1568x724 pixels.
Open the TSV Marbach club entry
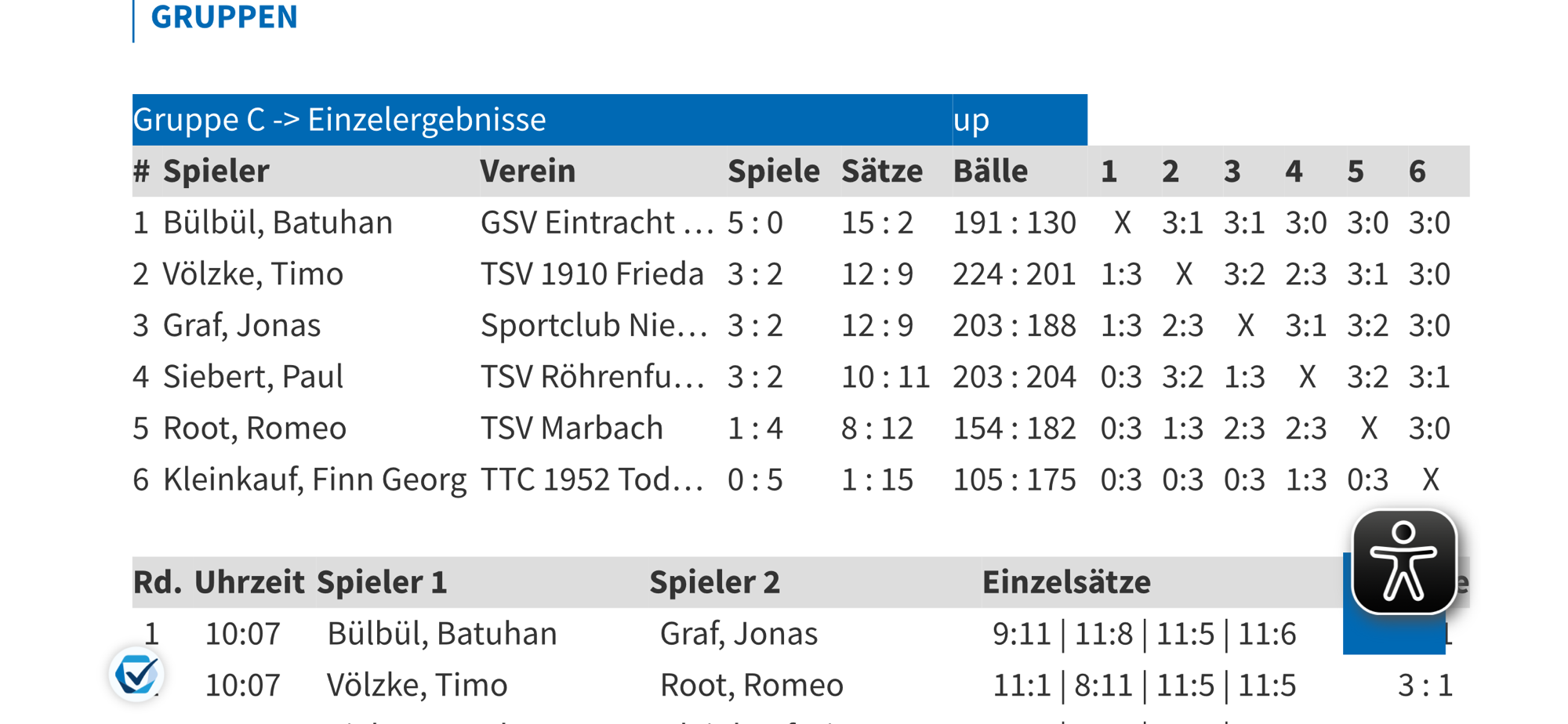click(572, 429)
